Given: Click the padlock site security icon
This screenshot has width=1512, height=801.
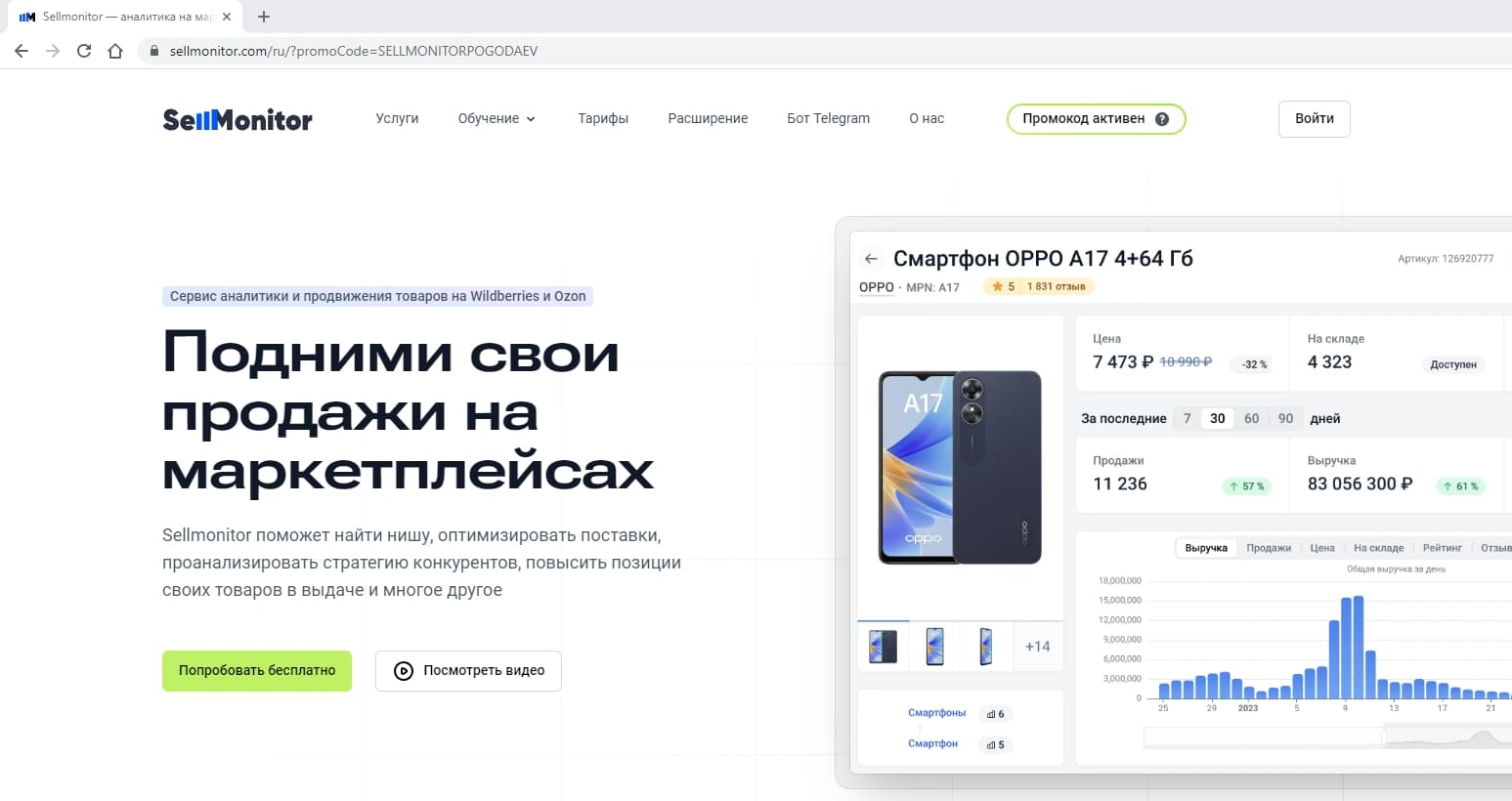Looking at the screenshot, I should click(153, 51).
